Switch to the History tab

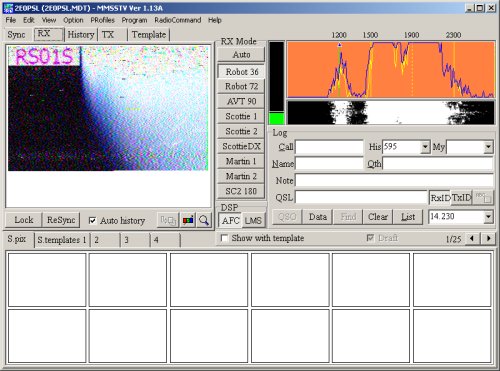click(81, 35)
